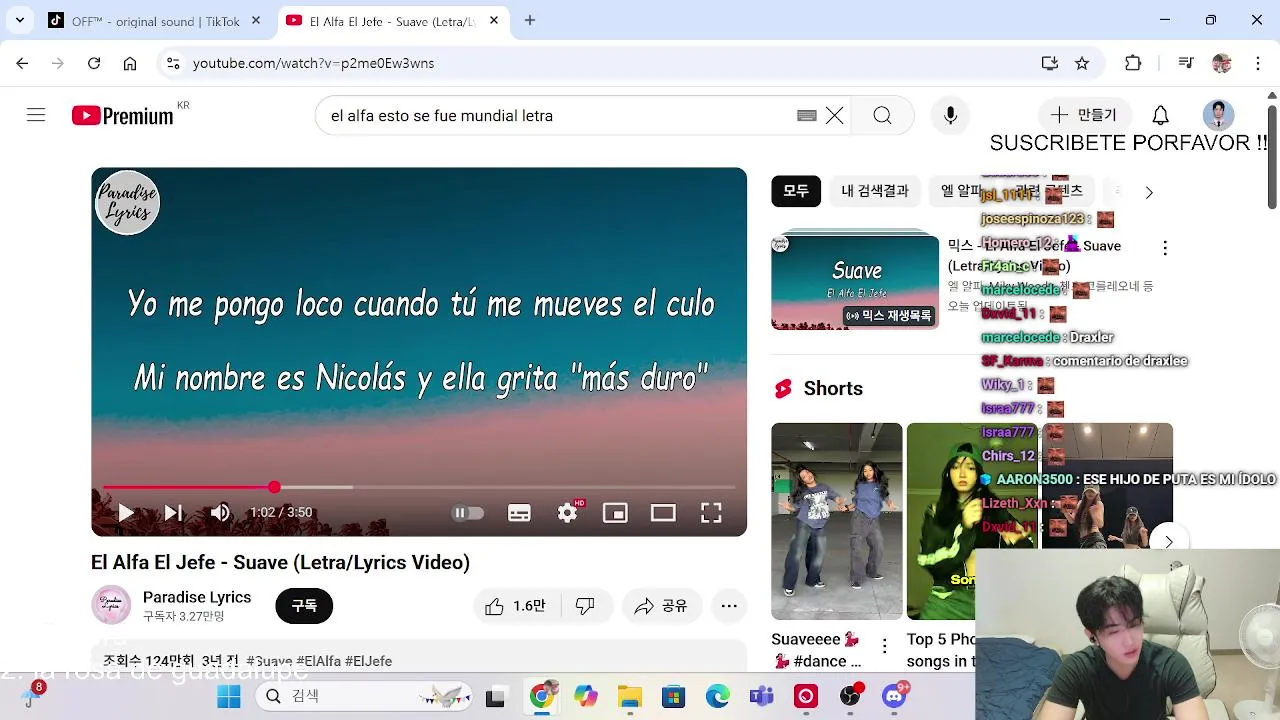This screenshot has height=720, width=1280.
Task: Go to YouTube Premium home logo
Action: coord(123,116)
